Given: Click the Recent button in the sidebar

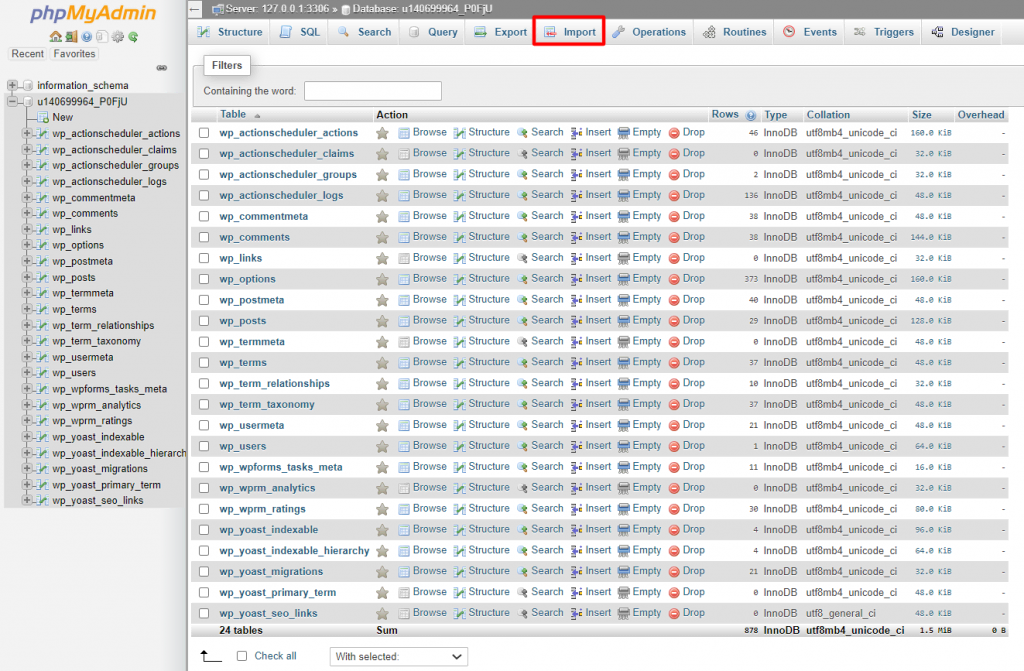Looking at the screenshot, I should (28, 54).
